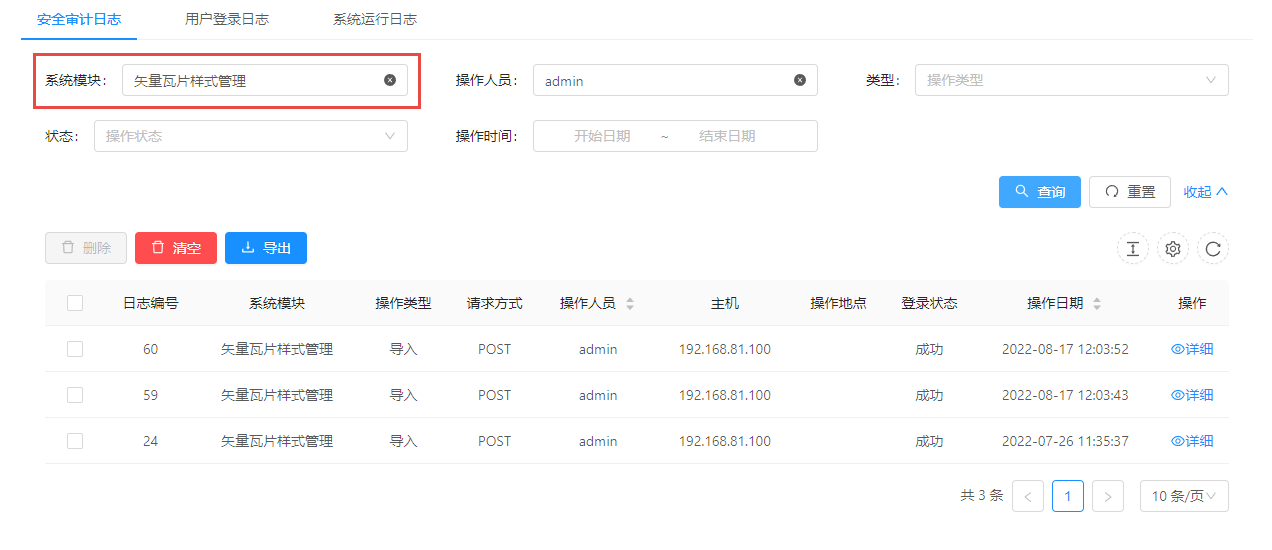Sort by 操作人员 column arrows
Viewport: 1272px width, 550px height.
tap(630, 303)
